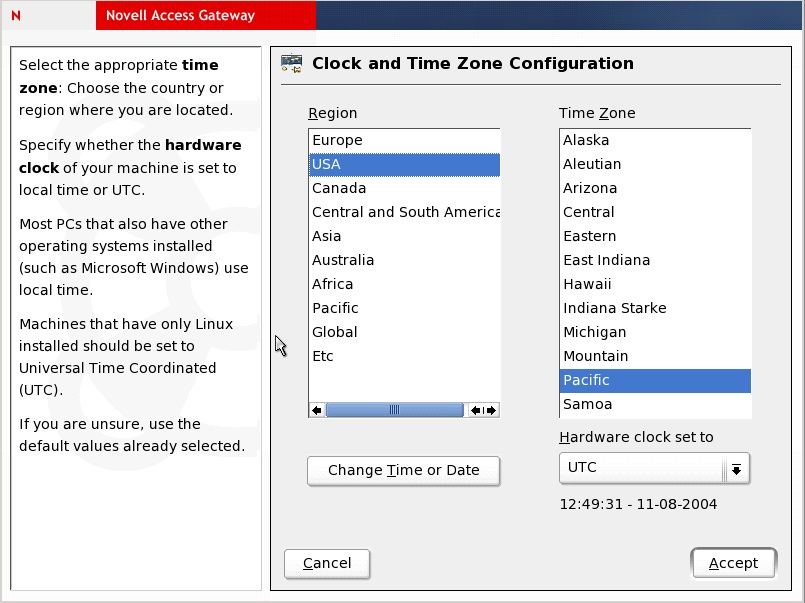
Task: Click the Region list horizontal scrollbar thumb
Action: point(395,410)
